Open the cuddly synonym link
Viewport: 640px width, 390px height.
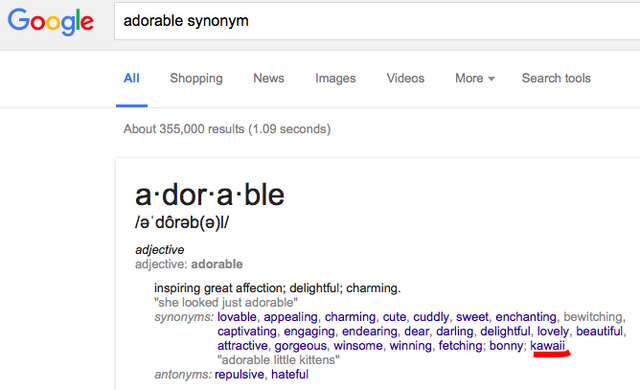[431, 317]
